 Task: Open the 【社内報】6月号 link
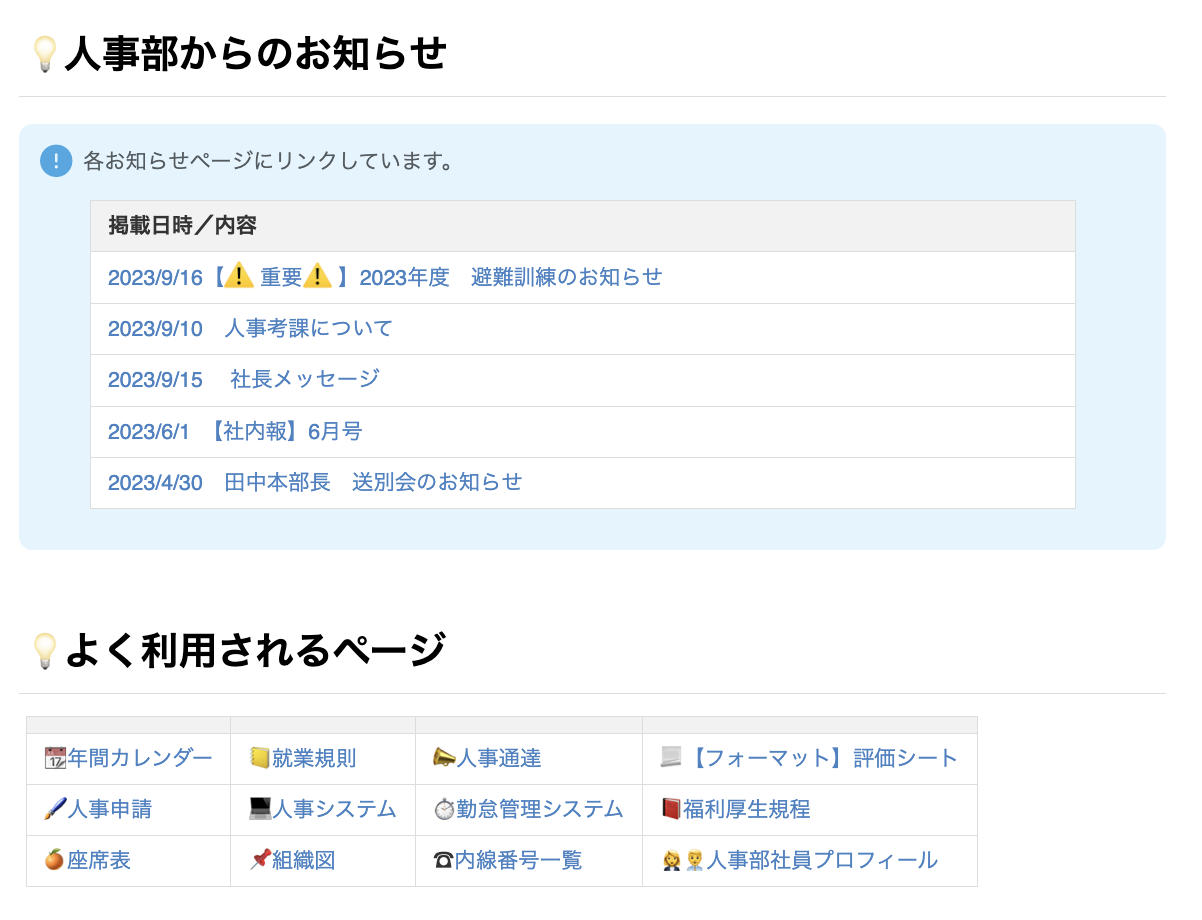click(x=235, y=432)
